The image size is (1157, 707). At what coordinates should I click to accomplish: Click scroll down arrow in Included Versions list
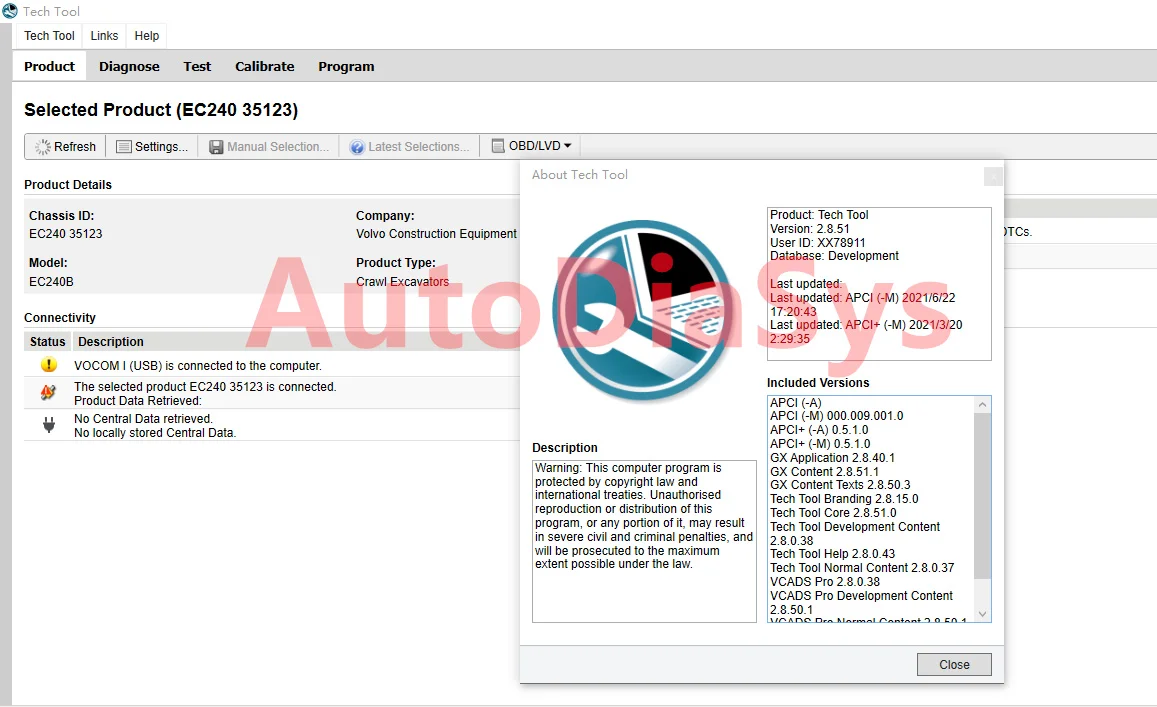[x=982, y=614]
